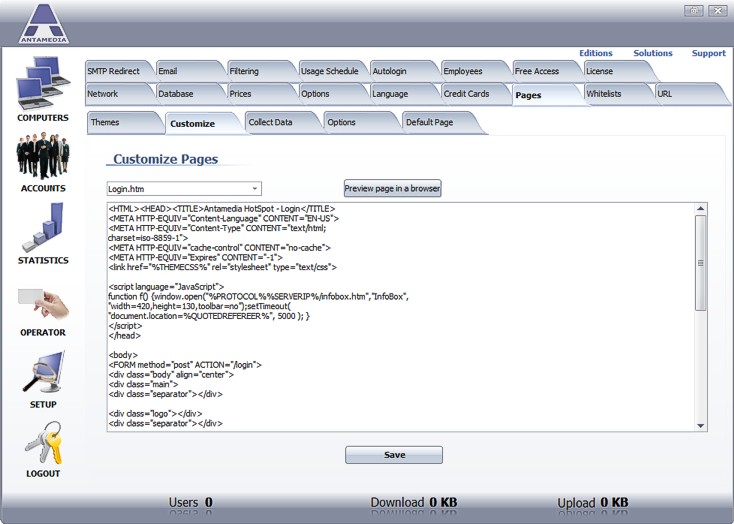The image size is (734, 524).
Task: Click the <HTML><HEAD><TITLE> first code line
Action: click(222, 209)
